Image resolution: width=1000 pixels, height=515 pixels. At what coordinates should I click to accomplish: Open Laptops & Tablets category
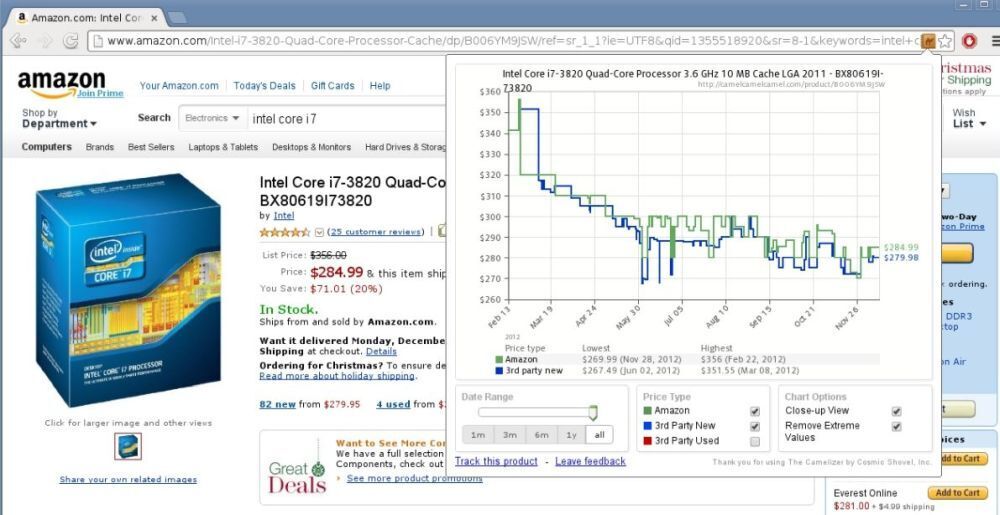(223, 147)
